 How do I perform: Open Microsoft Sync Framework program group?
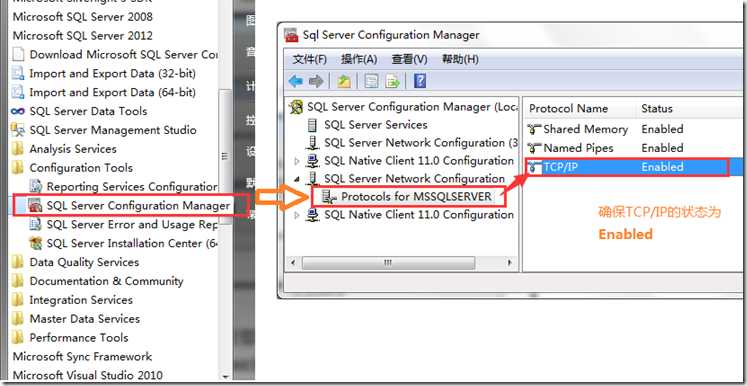(82, 356)
